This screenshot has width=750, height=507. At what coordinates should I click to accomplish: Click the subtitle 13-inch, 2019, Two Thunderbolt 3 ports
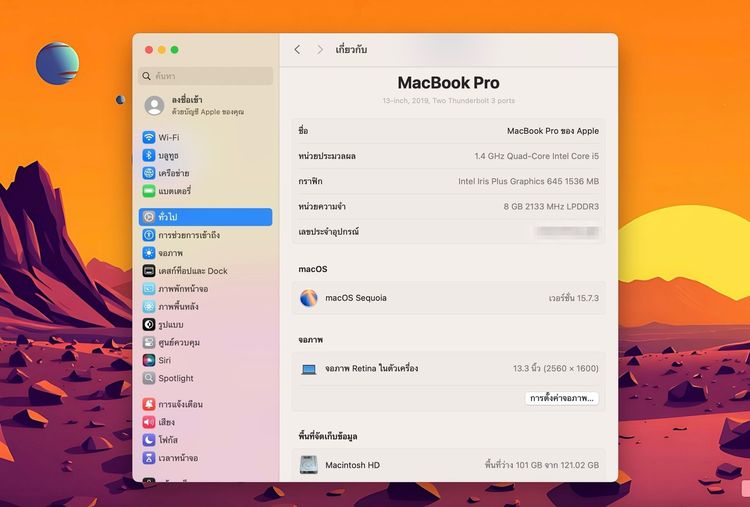point(449,101)
